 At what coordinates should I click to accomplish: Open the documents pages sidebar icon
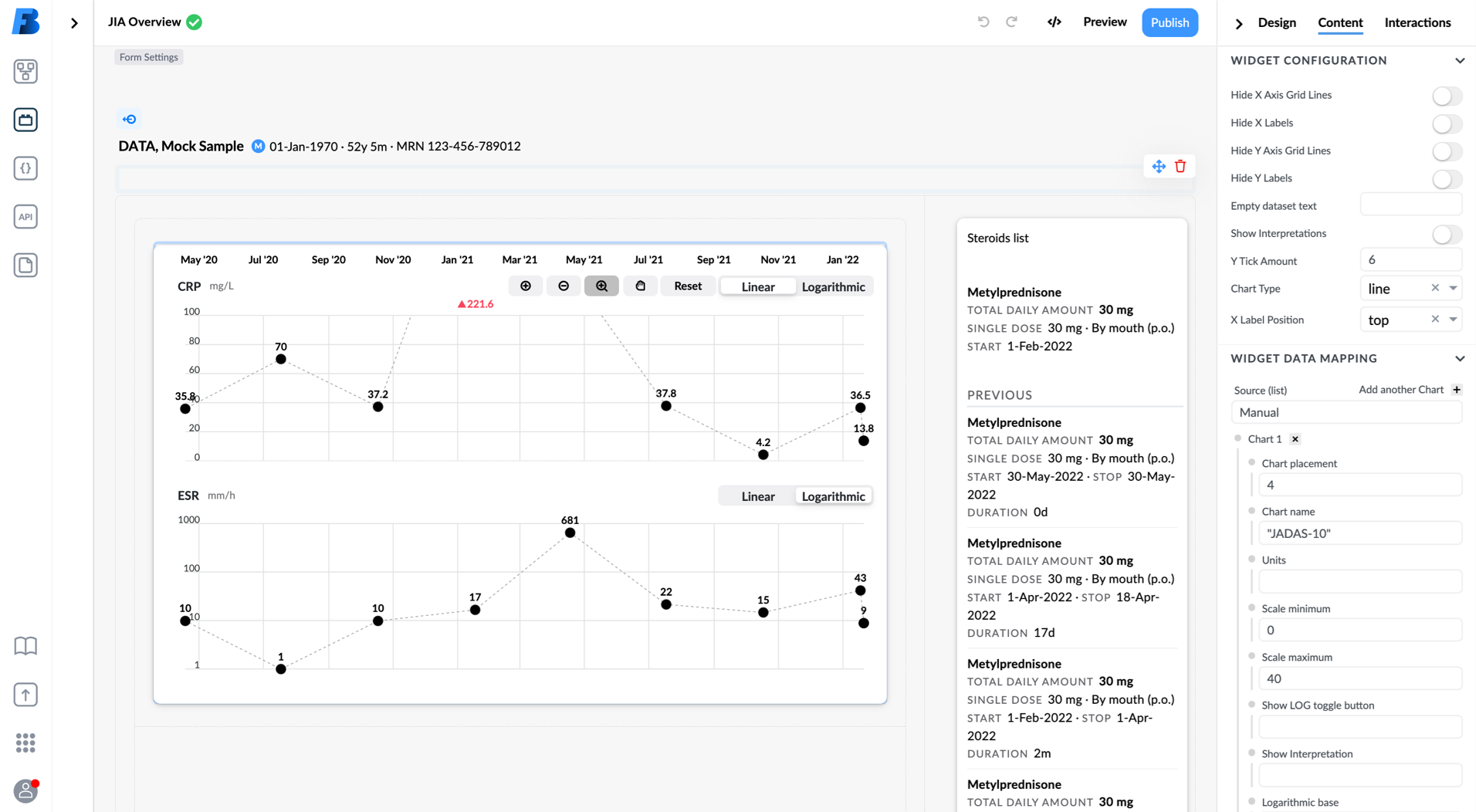point(25,265)
